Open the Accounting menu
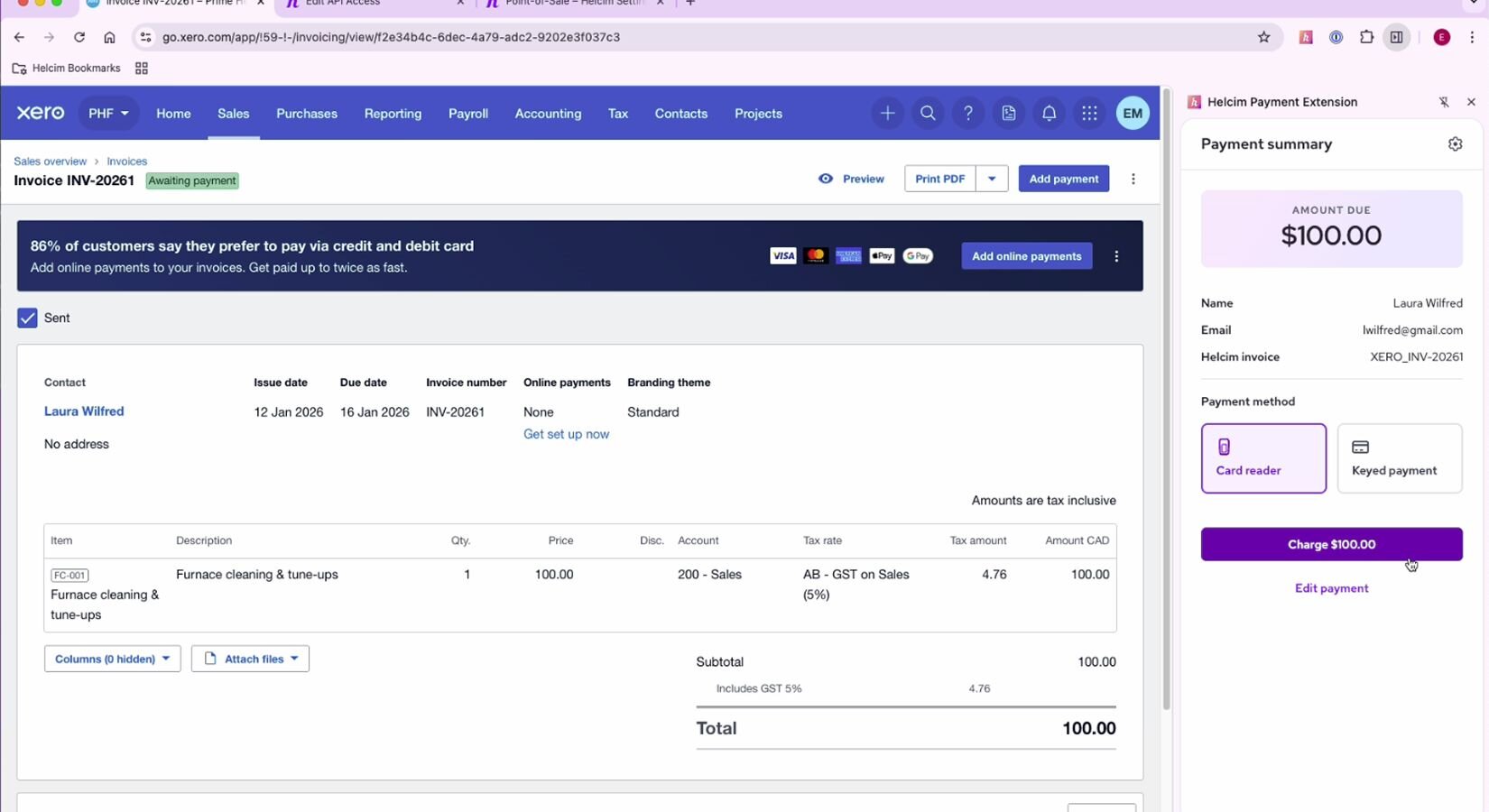 (x=548, y=114)
